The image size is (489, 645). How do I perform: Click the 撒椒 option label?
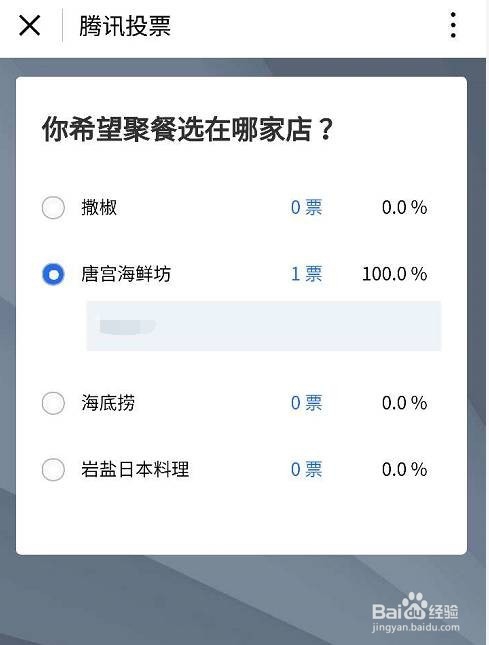99,207
